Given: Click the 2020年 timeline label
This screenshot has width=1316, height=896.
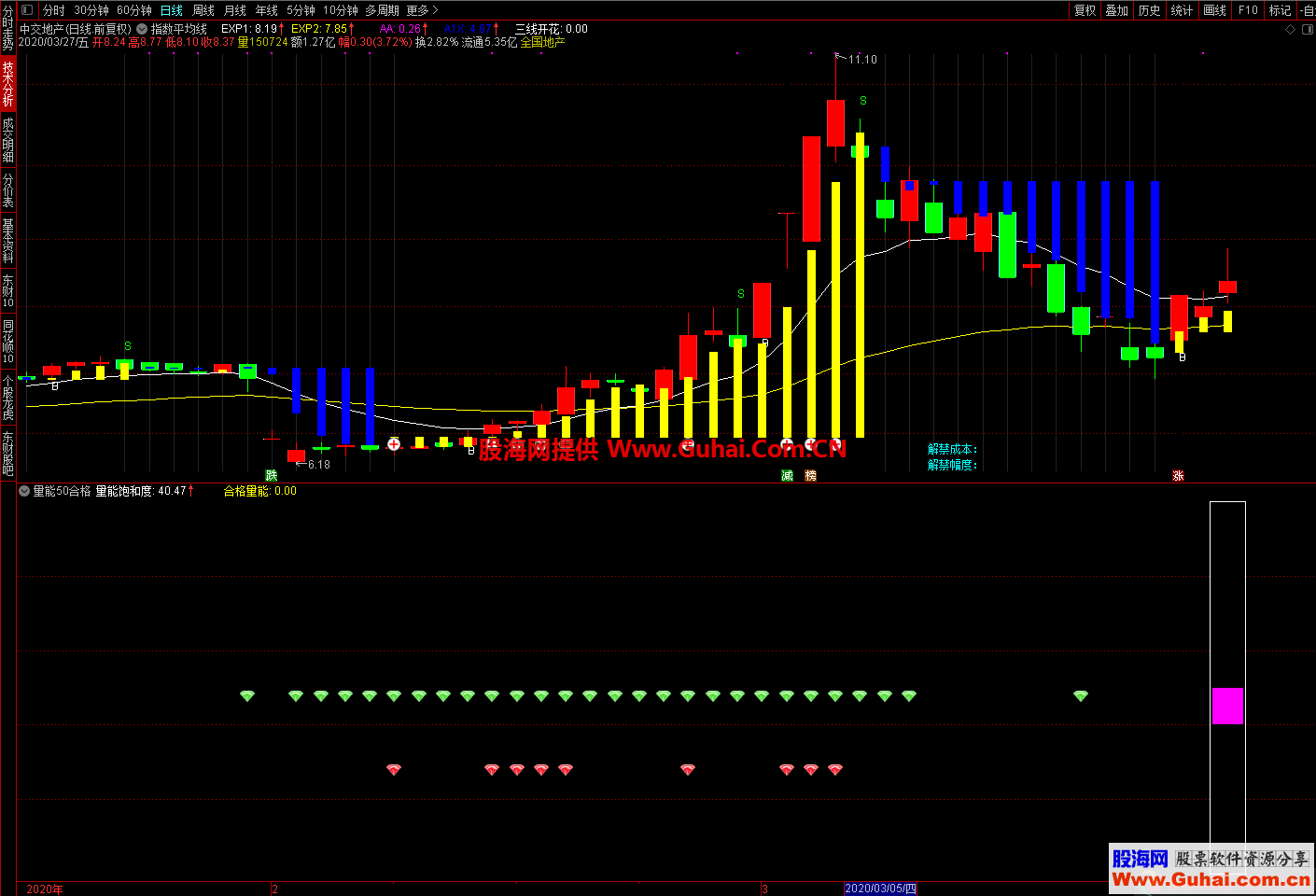Looking at the screenshot, I should (45, 889).
